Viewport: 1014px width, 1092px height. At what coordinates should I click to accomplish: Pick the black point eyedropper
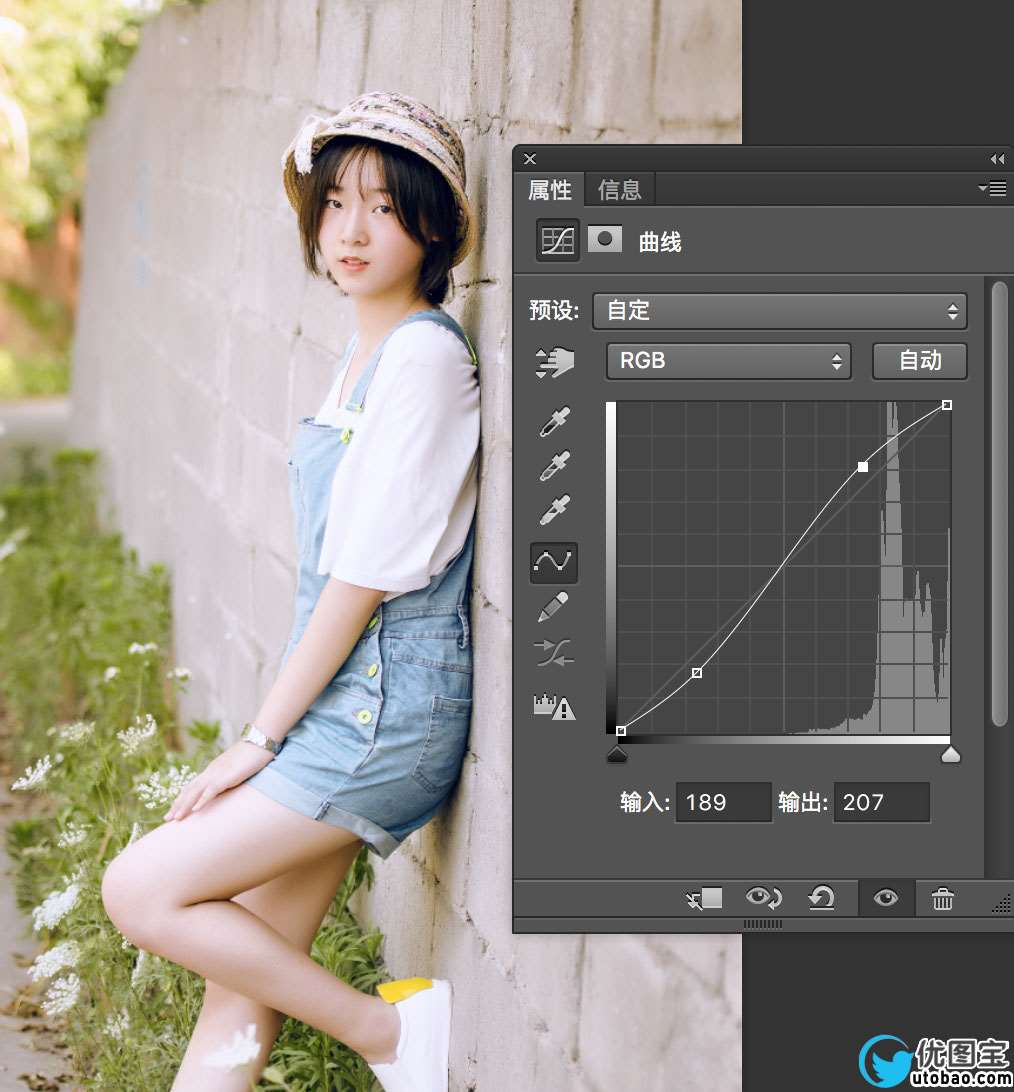tap(554, 421)
